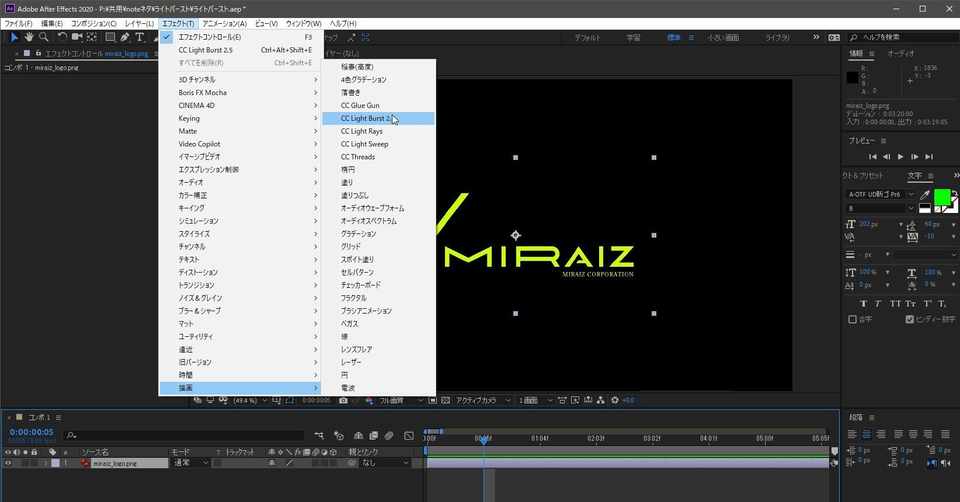Screen dimensions: 960x502
Task: Toggle the ligatures checkbox
Action: pos(852,320)
